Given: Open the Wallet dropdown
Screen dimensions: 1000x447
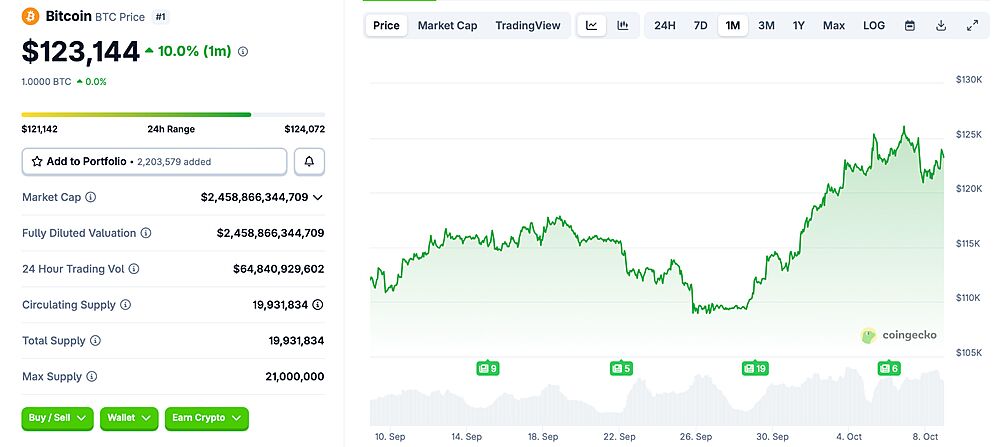Looking at the screenshot, I should click(x=129, y=417).
